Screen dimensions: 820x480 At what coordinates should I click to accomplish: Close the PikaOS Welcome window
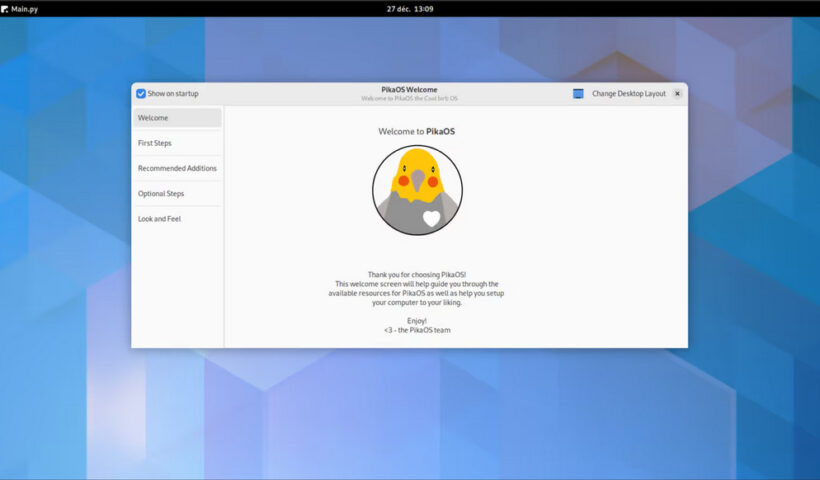click(677, 94)
